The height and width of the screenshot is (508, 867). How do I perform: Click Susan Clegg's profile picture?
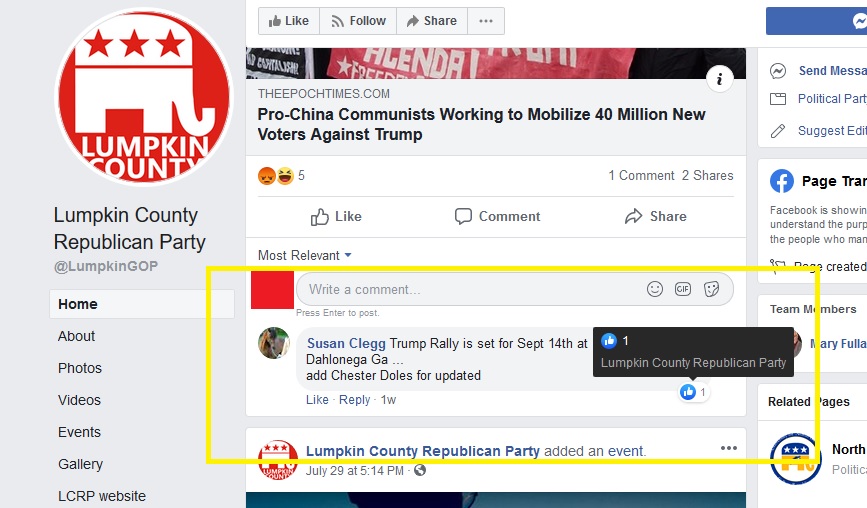(274, 343)
